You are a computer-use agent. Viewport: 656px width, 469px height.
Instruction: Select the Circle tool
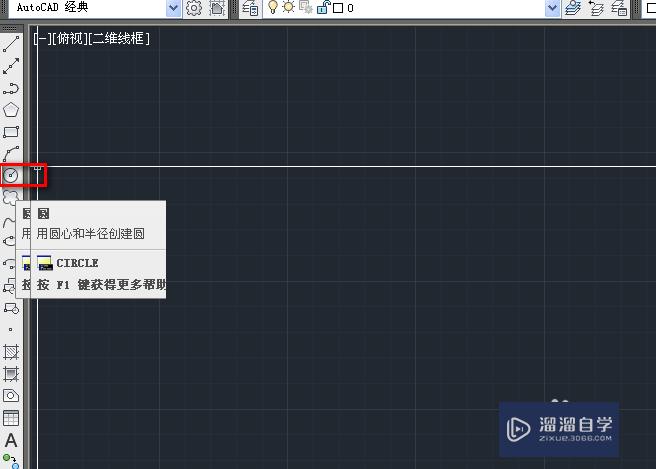click(11, 175)
